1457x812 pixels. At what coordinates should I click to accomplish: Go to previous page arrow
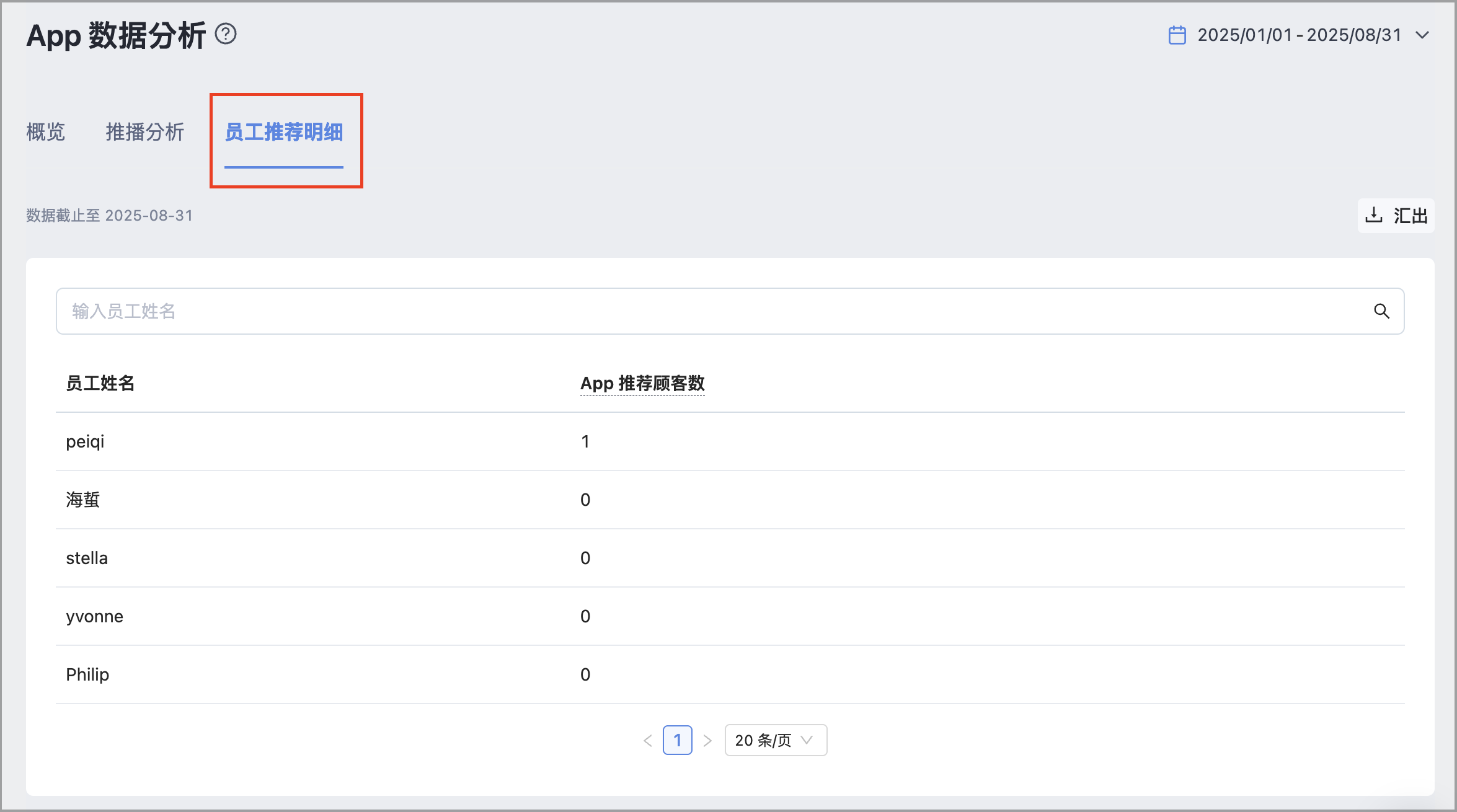[648, 741]
